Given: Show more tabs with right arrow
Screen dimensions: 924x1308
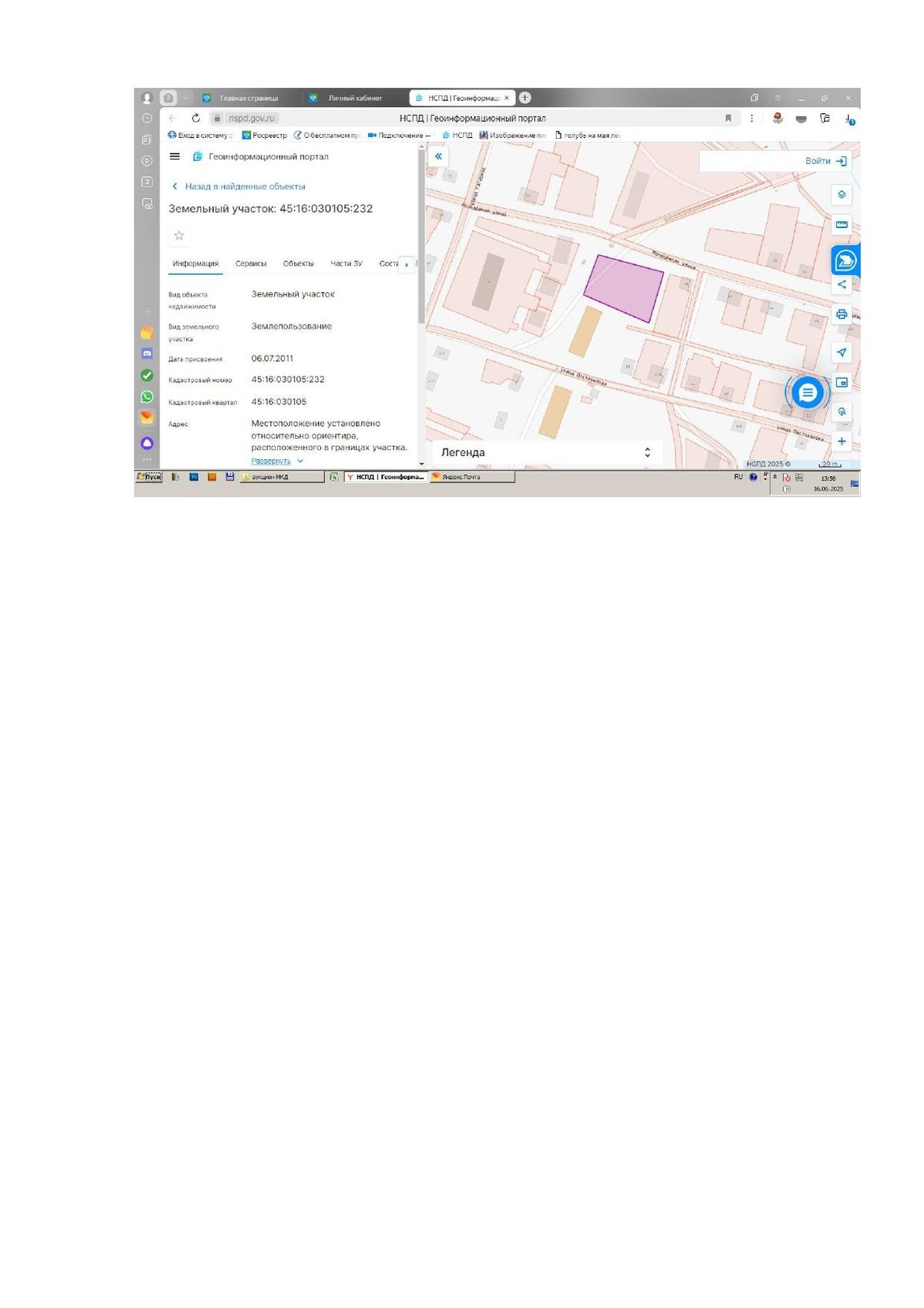Looking at the screenshot, I should point(407,264).
